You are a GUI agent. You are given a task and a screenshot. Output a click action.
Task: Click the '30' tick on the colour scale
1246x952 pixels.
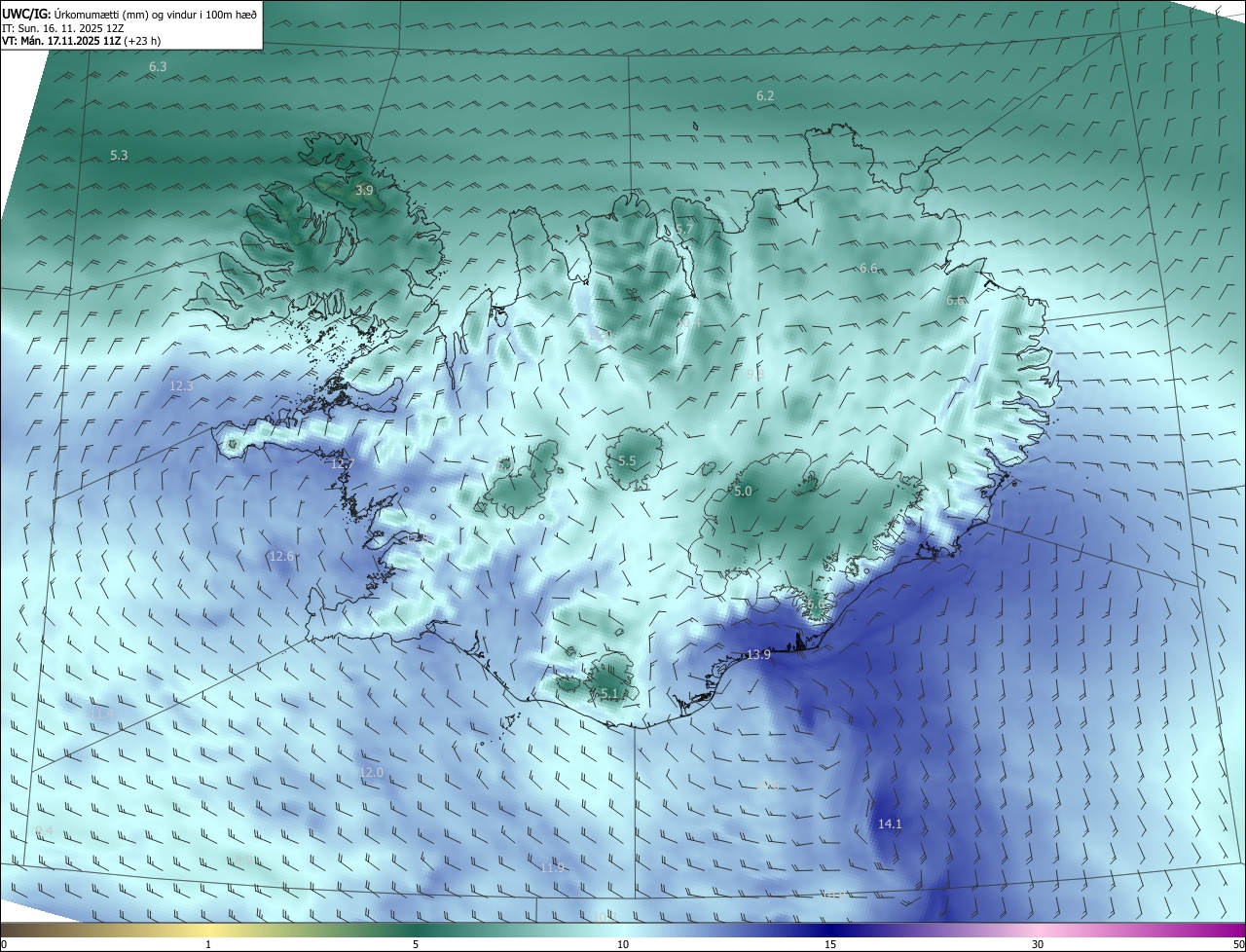(1038, 944)
